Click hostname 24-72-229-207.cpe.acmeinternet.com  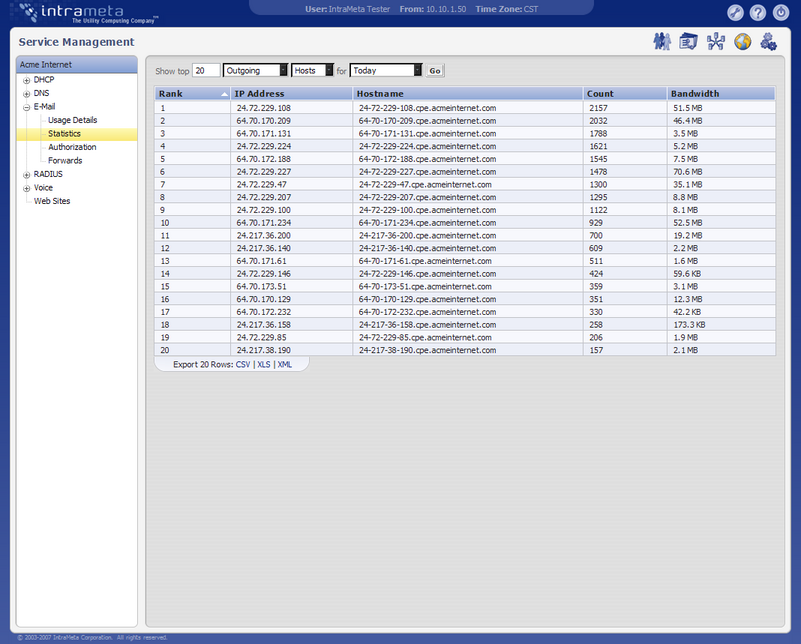pyautogui.click(x=427, y=198)
